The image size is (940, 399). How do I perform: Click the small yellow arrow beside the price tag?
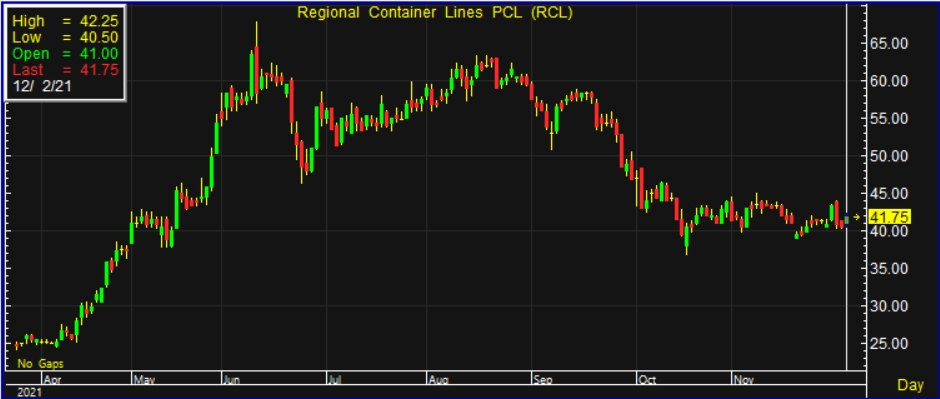pyautogui.click(x=856, y=216)
